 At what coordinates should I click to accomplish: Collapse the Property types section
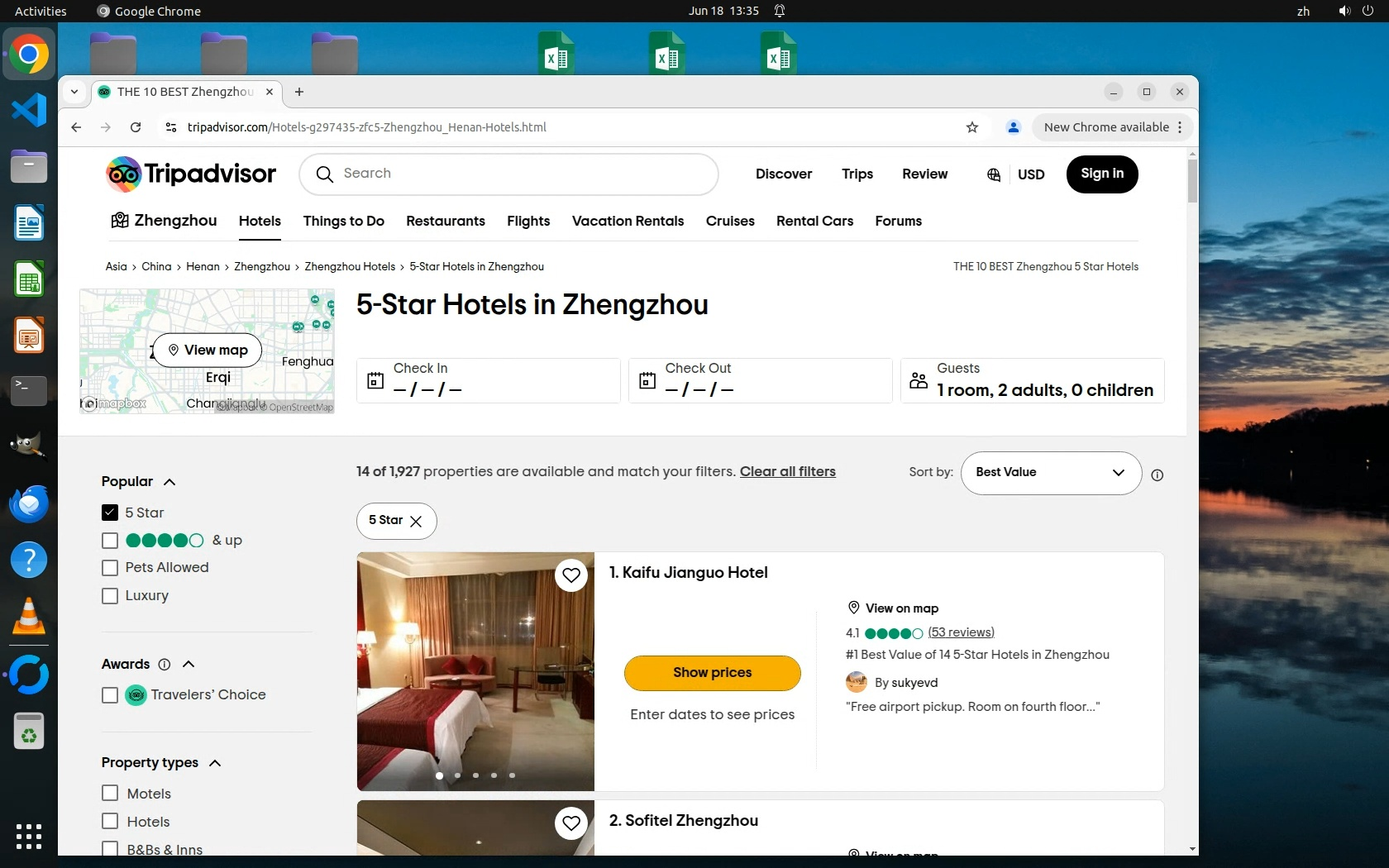point(215,763)
